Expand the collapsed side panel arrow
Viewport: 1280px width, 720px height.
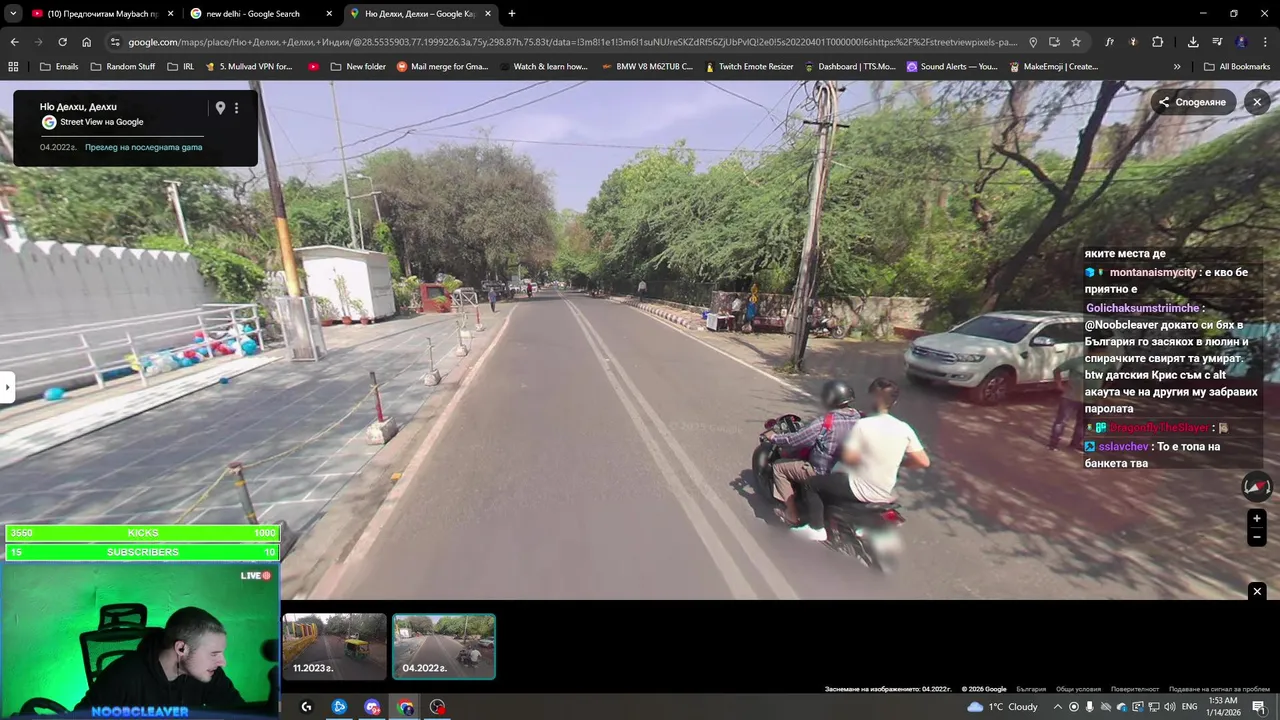(7, 387)
